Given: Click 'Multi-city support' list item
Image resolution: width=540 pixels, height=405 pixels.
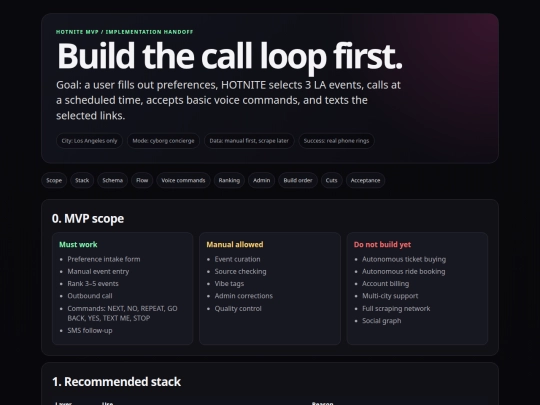Looking at the screenshot, I should 390,296.
